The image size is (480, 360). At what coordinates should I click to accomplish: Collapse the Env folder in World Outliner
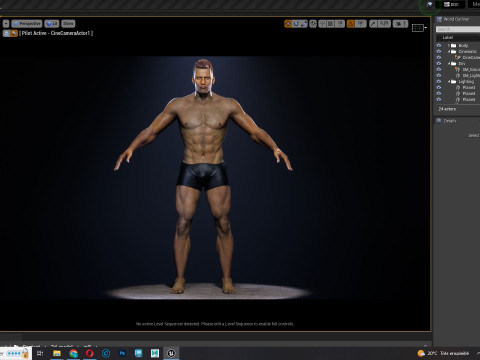449,63
